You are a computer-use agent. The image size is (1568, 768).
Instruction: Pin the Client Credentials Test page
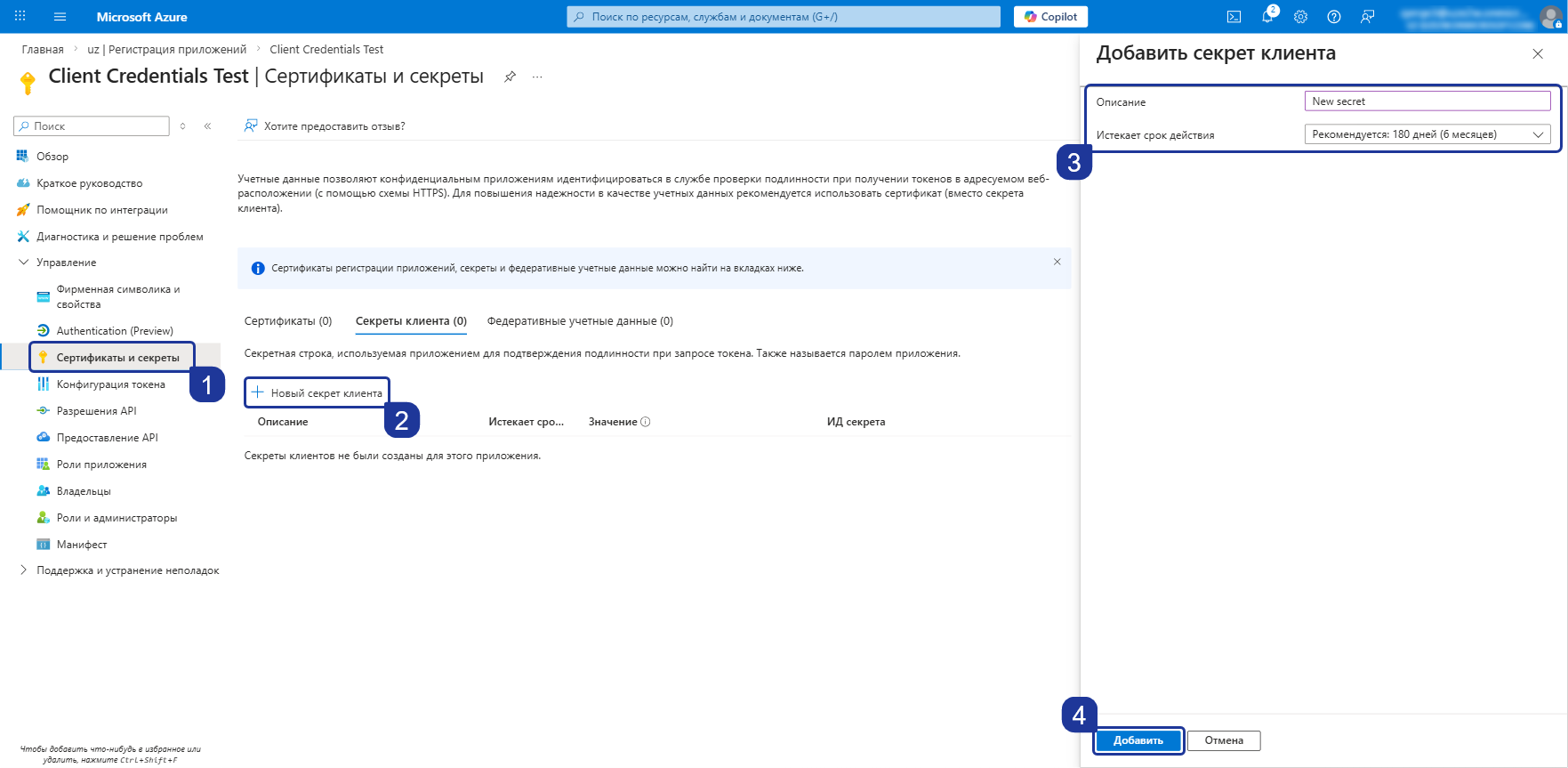tap(510, 77)
